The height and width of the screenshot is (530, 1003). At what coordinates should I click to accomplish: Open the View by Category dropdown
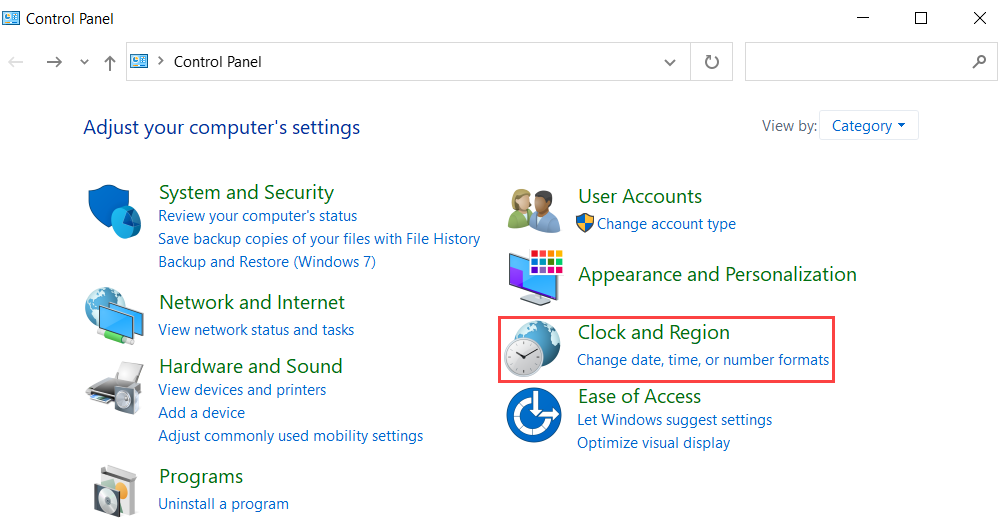(869, 125)
